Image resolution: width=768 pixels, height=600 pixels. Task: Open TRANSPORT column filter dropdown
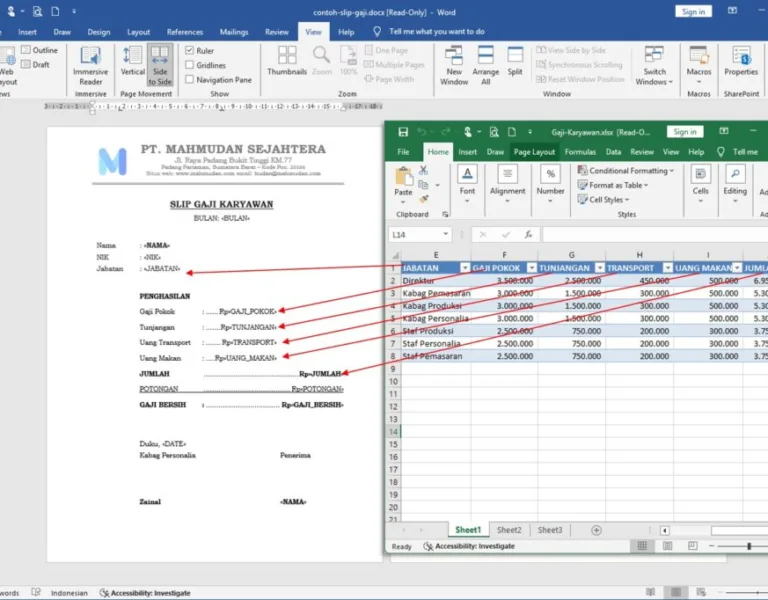[668, 268]
